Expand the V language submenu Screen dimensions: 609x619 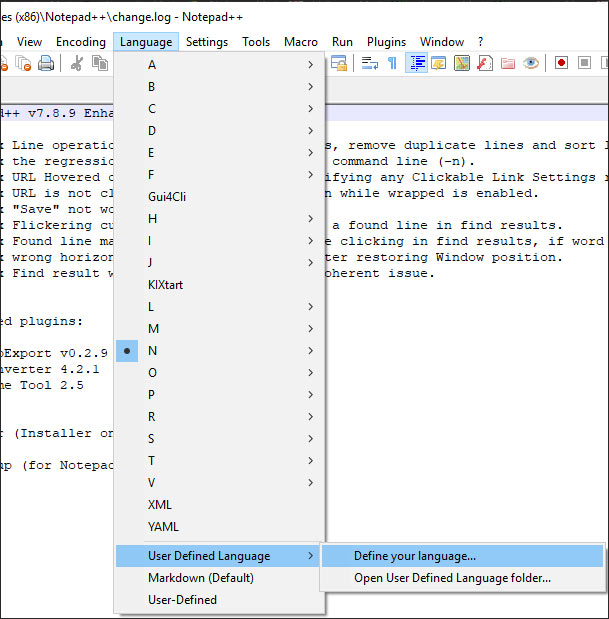tap(219, 483)
